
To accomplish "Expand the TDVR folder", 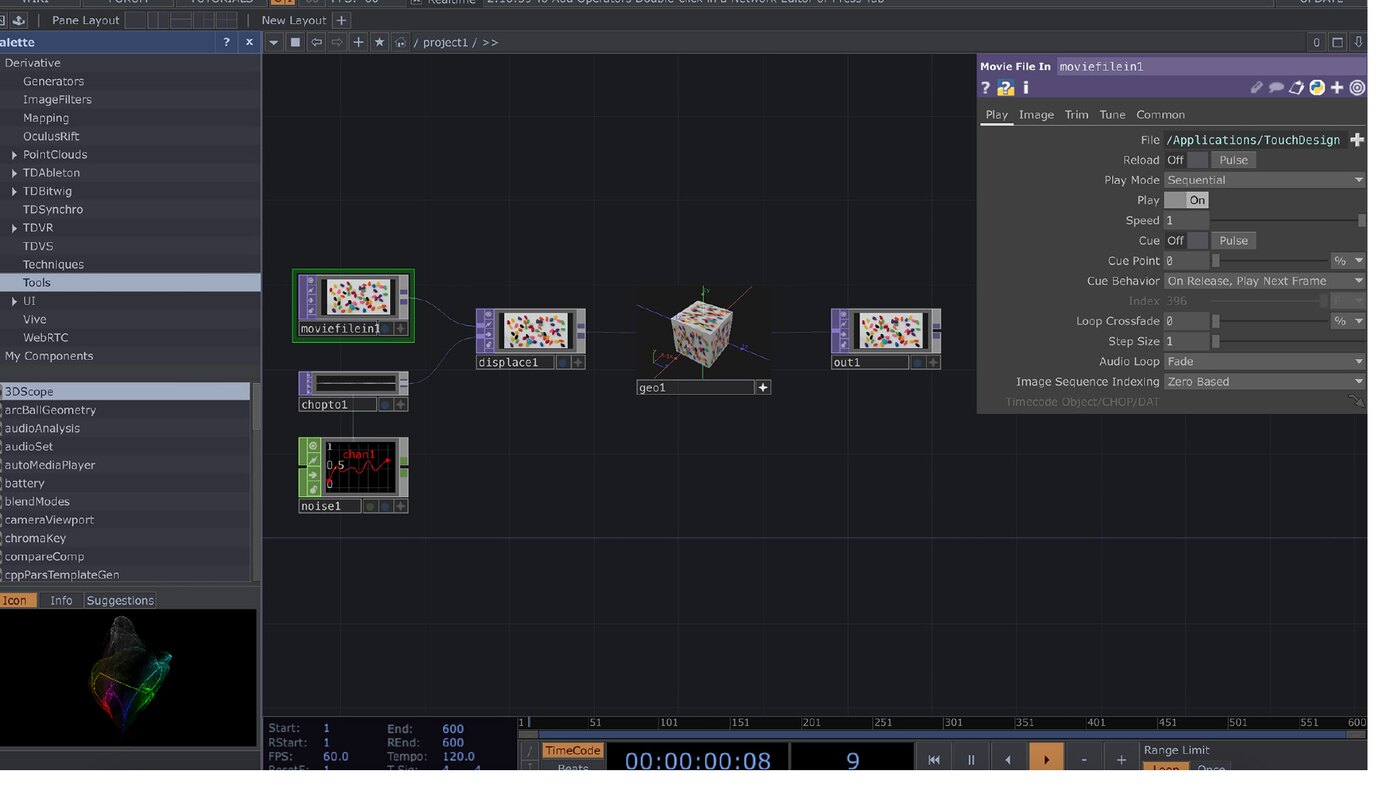I will pos(14,228).
